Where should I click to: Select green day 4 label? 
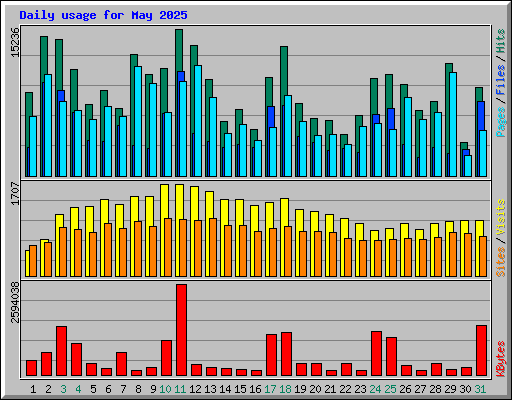click(78, 389)
